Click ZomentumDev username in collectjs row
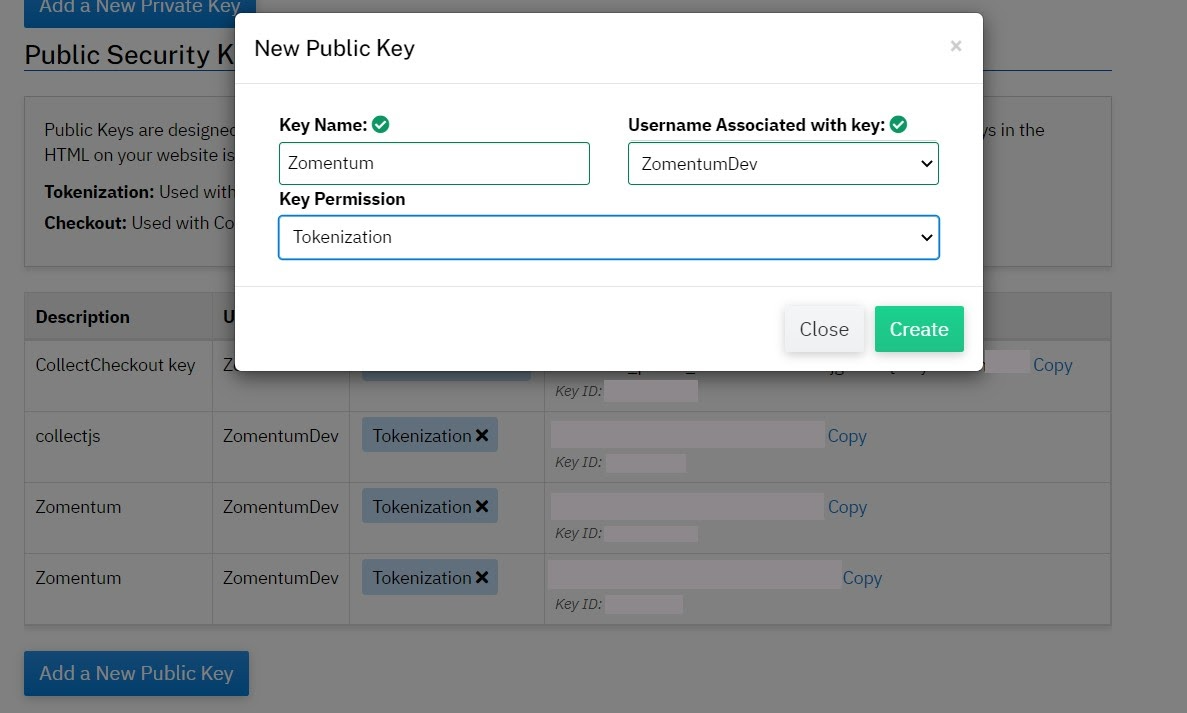 tap(280, 436)
